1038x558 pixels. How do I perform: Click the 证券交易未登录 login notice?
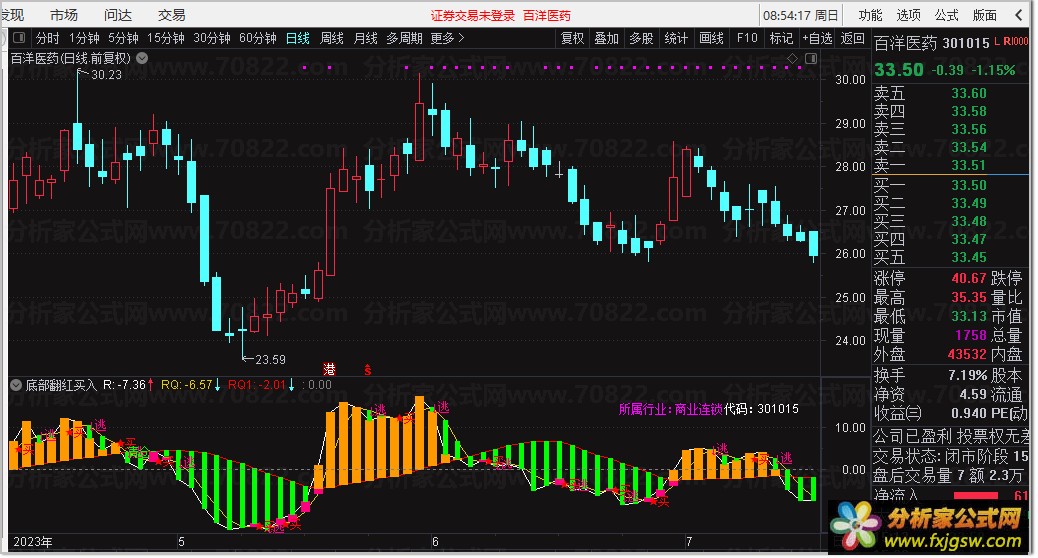point(473,15)
